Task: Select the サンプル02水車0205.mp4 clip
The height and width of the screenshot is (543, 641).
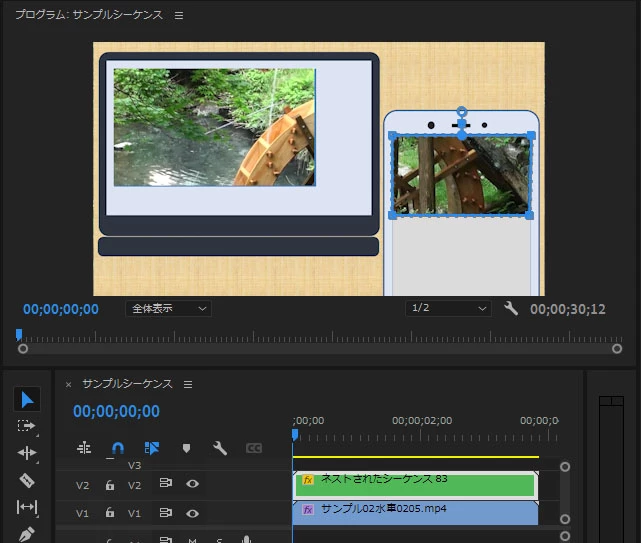Action: [415, 513]
